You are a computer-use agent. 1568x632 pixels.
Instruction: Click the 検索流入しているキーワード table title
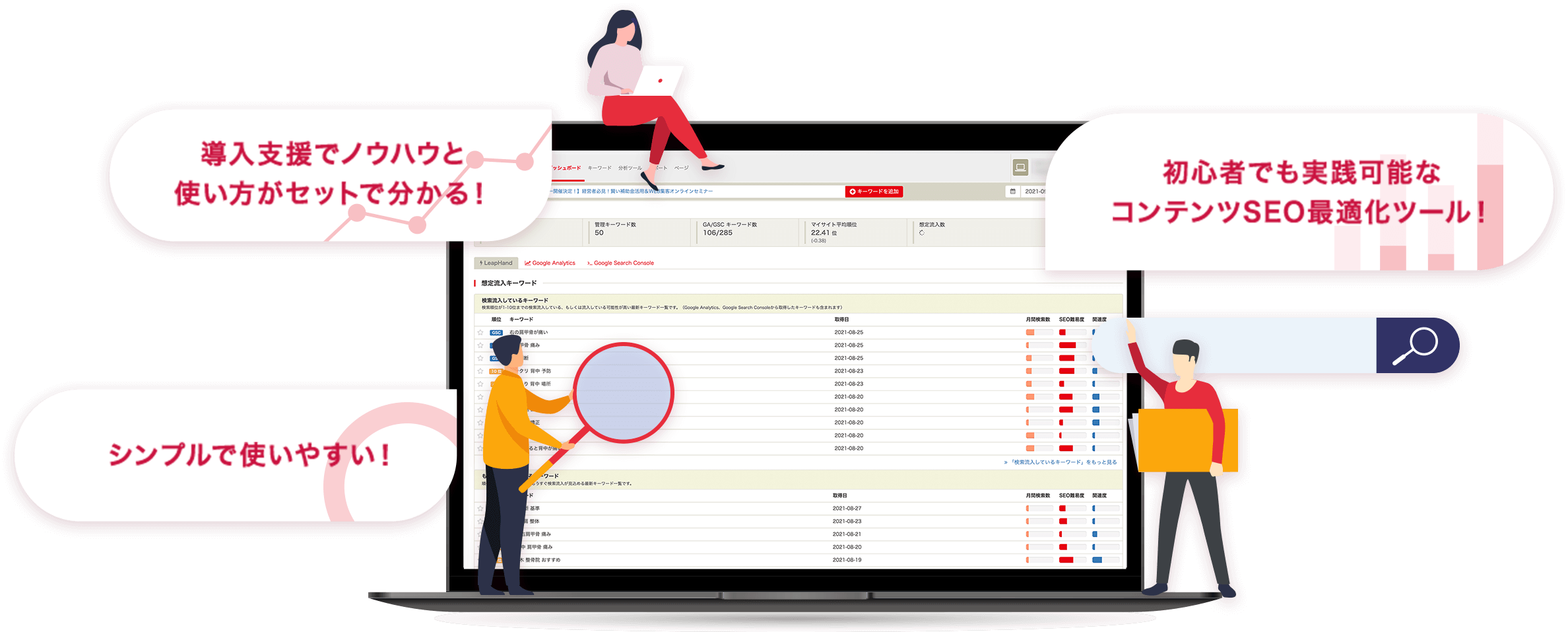click(515, 300)
